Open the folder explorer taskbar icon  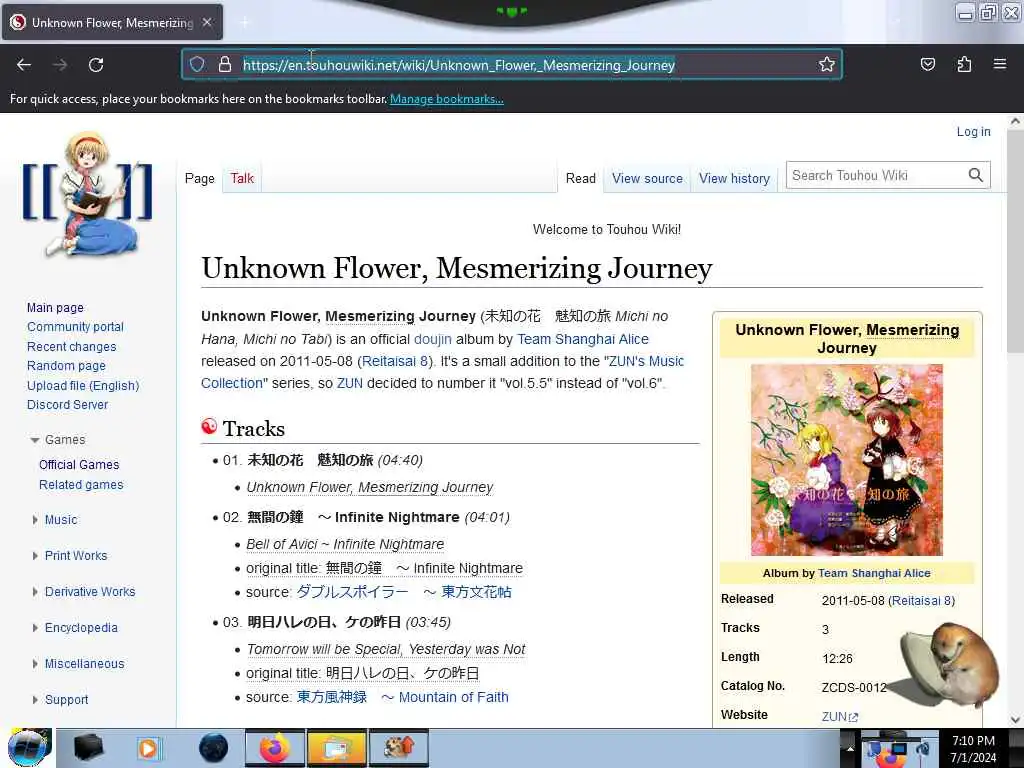point(336,748)
